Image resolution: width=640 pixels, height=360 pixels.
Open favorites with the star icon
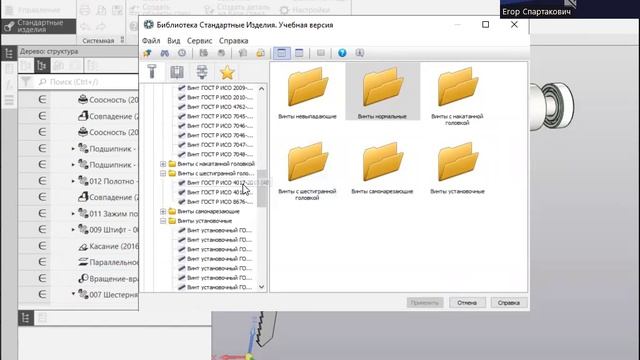227,72
